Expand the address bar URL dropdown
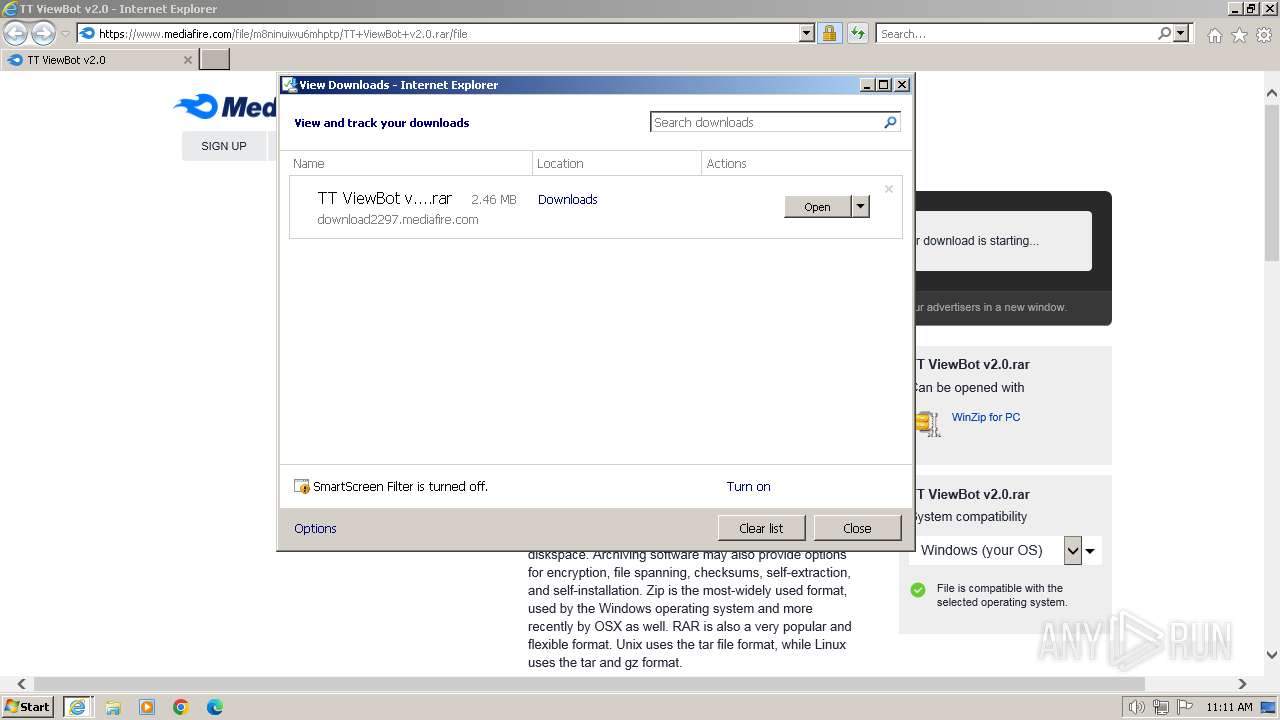Image resolution: width=1280 pixels, height=720 pixels. point(807,33)
